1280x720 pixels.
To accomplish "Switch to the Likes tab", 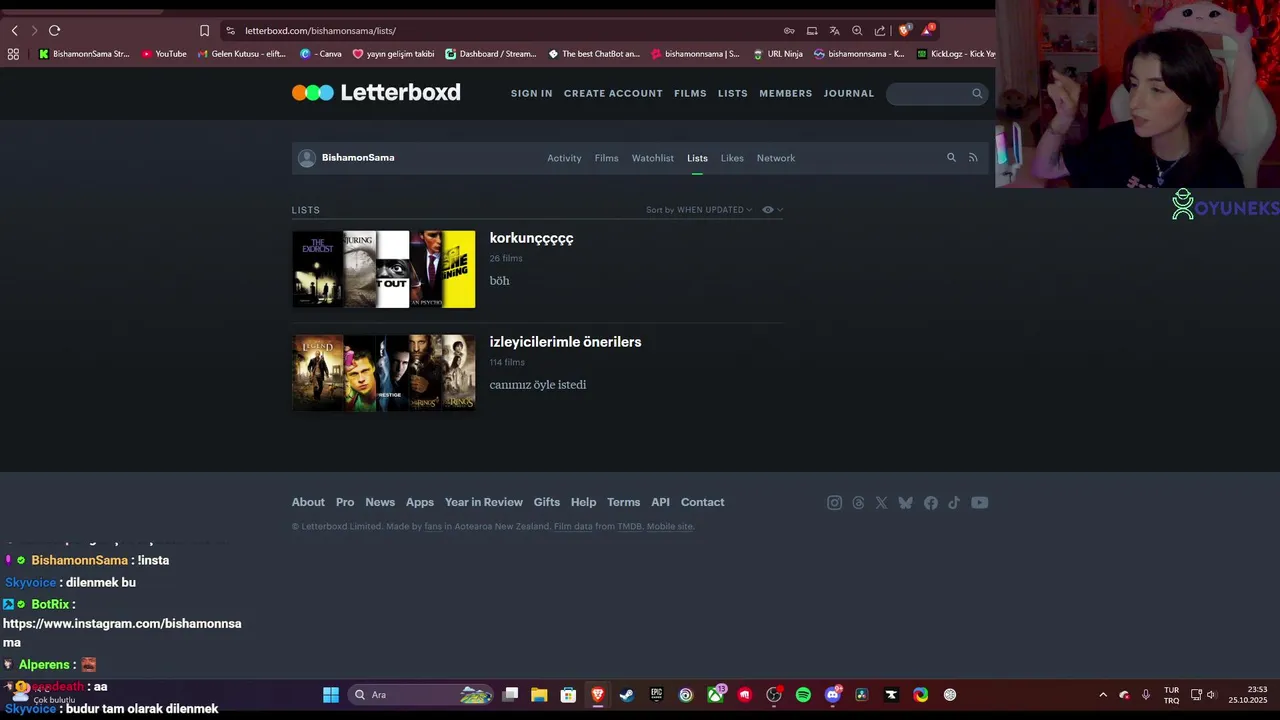I will [732, 158].
